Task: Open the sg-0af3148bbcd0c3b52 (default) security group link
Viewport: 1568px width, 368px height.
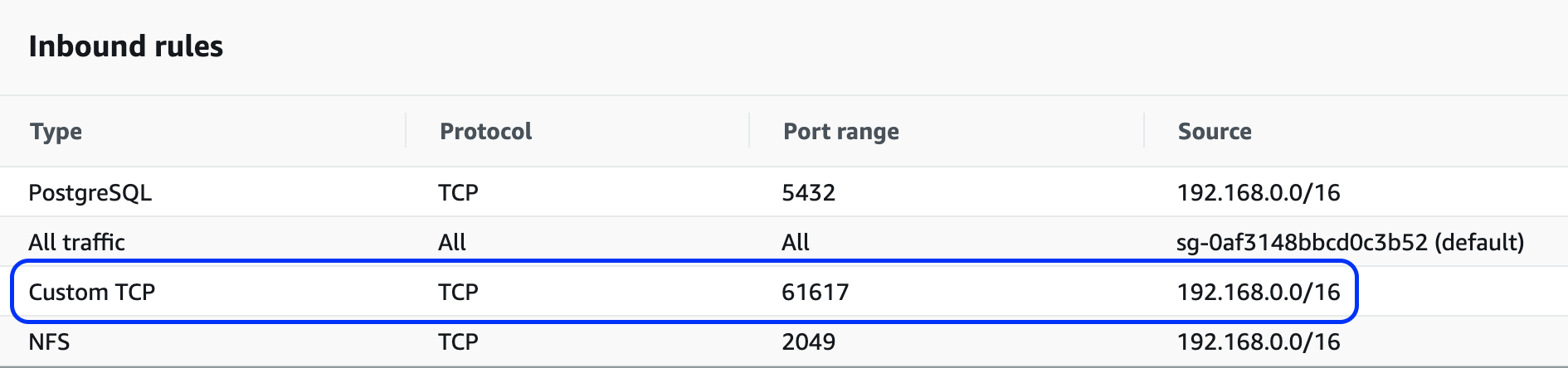Action: coord(1349,243)
